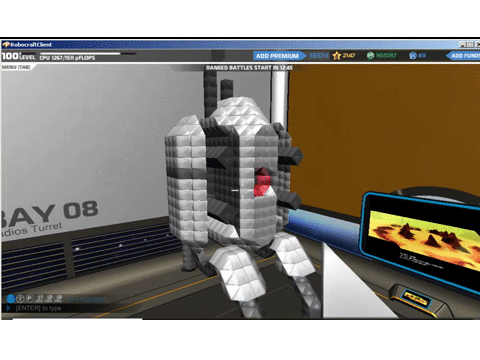This screenshot has width=480, height=360.
Task: Click the blue chat arrow prompt icon
Action: tap(9, 308)
